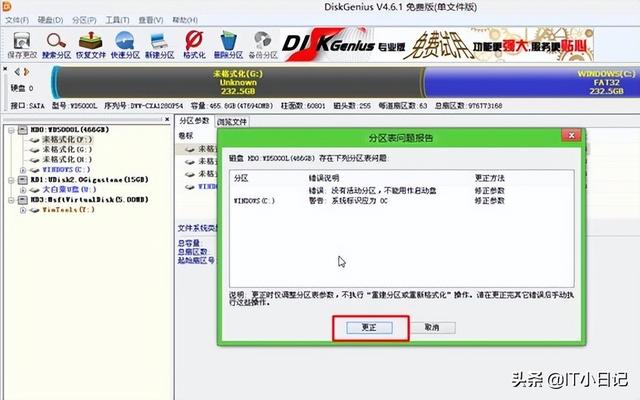
Task: Expand the WinTools(T:) tree node
Action: click(x=23, y=210)
